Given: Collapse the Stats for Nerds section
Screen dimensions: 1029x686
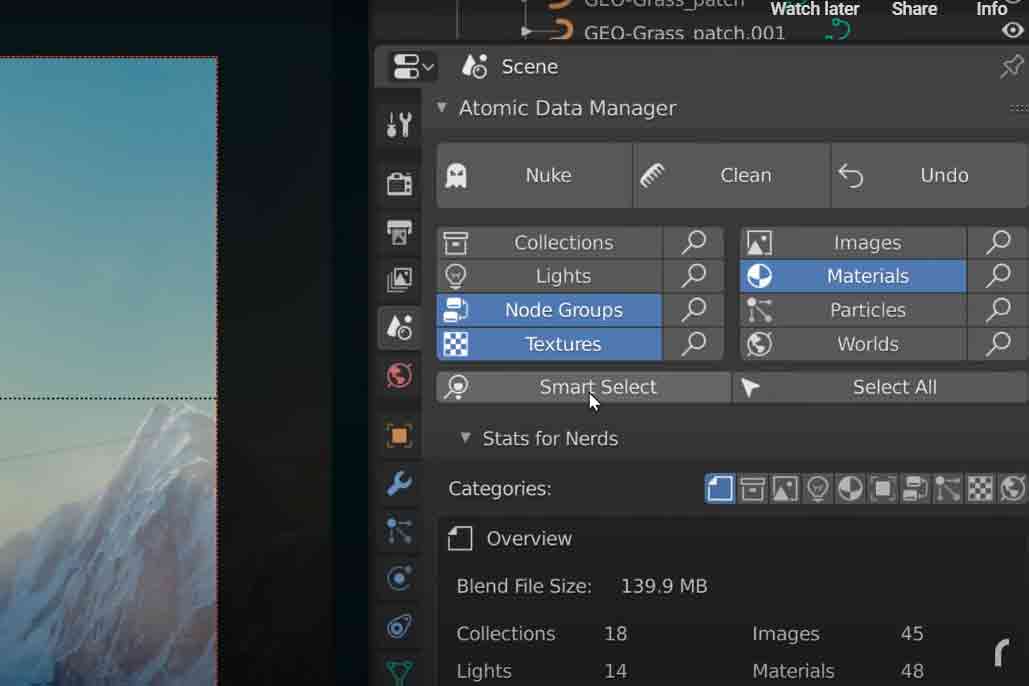Looking at the screenshot, I should [465, 438].
